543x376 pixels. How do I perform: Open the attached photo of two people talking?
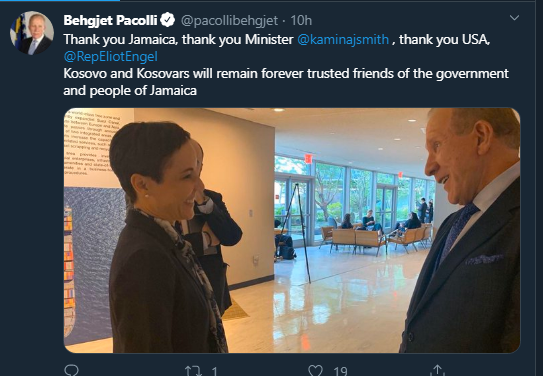click(292, 230)
